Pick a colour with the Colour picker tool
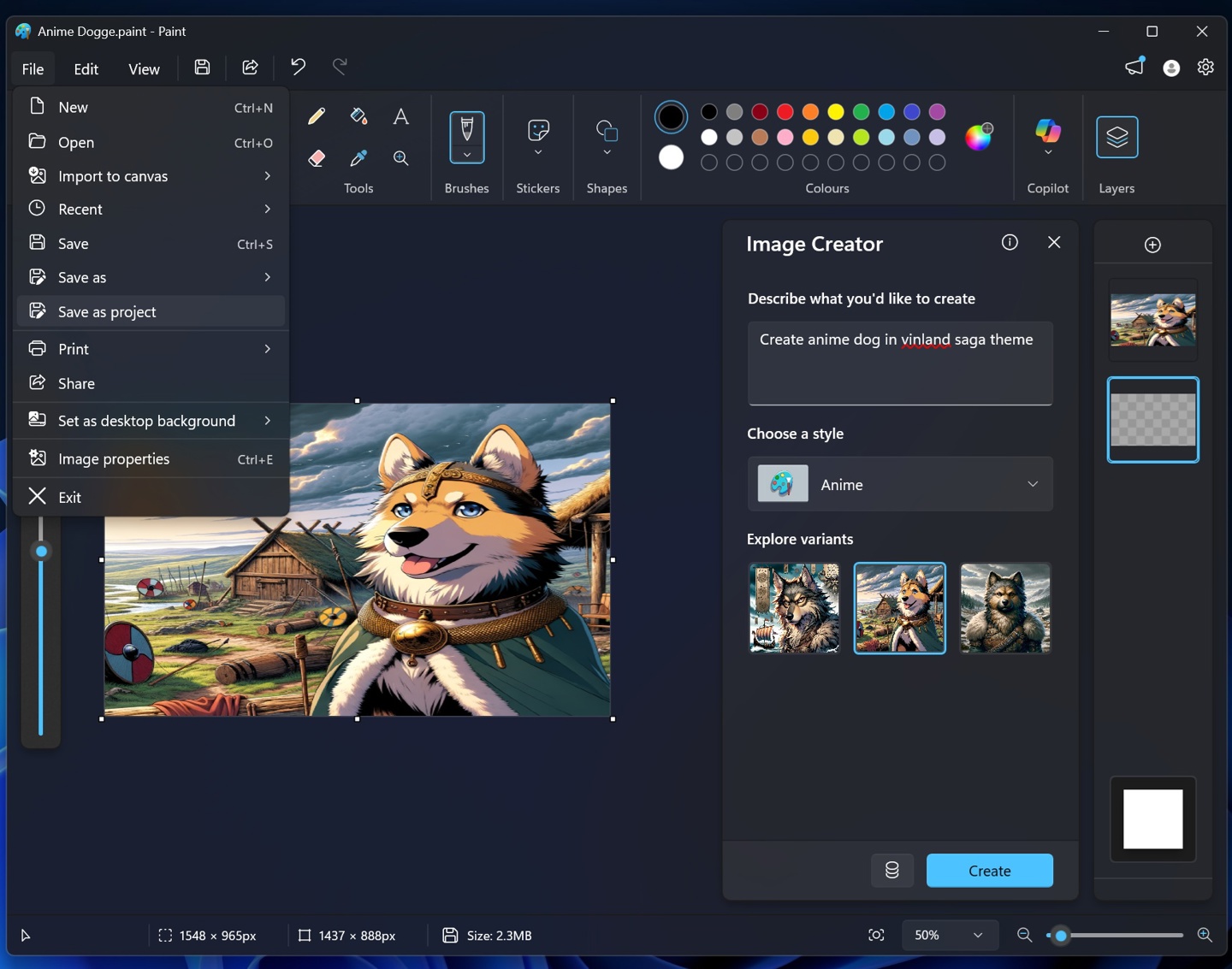 click(x=358, y=158)
